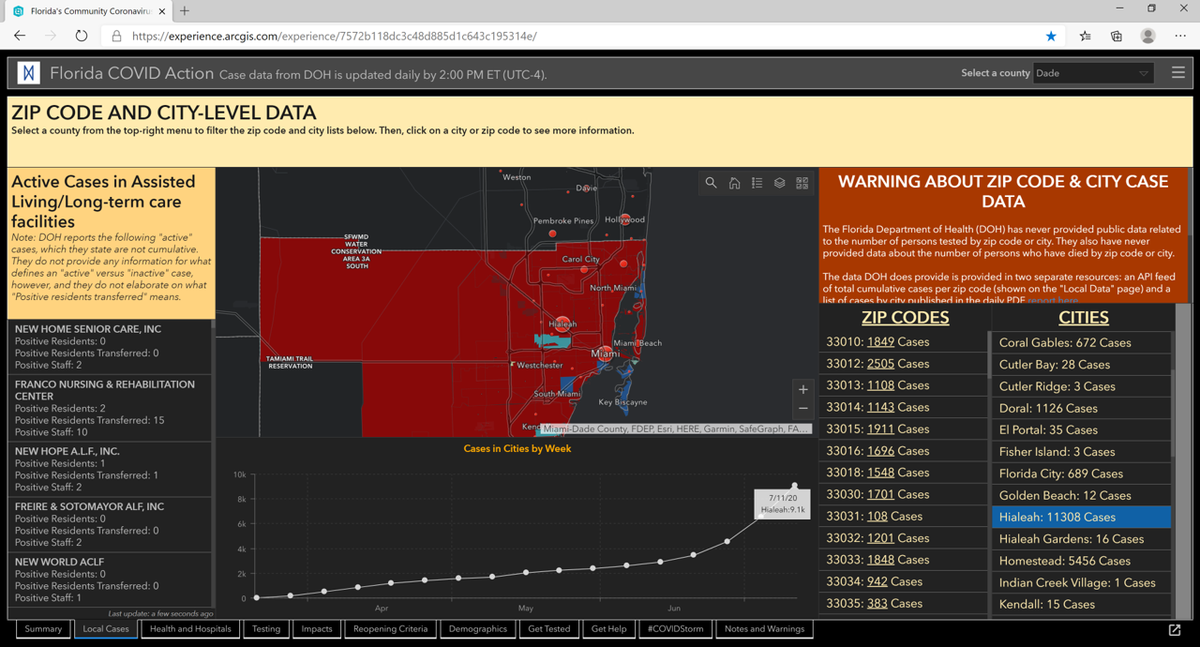Open the Demographics tab
Image resolution: width=1200 pixels, height=647 pixels.
(x=478, y=629)
